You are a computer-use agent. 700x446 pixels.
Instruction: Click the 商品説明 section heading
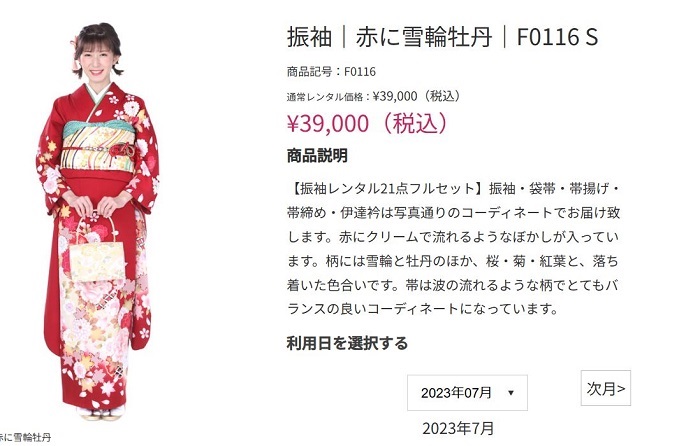click(x=317, y=156)
